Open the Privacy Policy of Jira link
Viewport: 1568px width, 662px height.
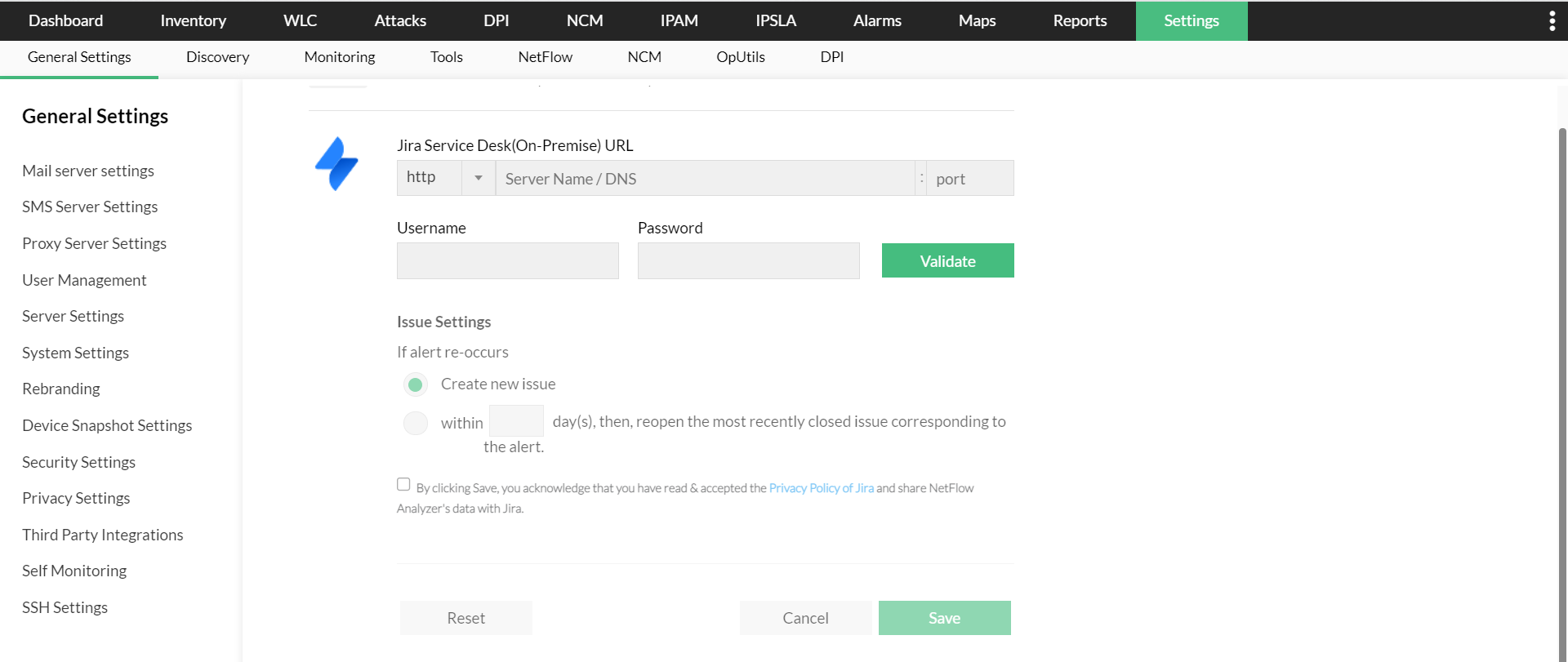pyautogui.click(x=821, y=488)
